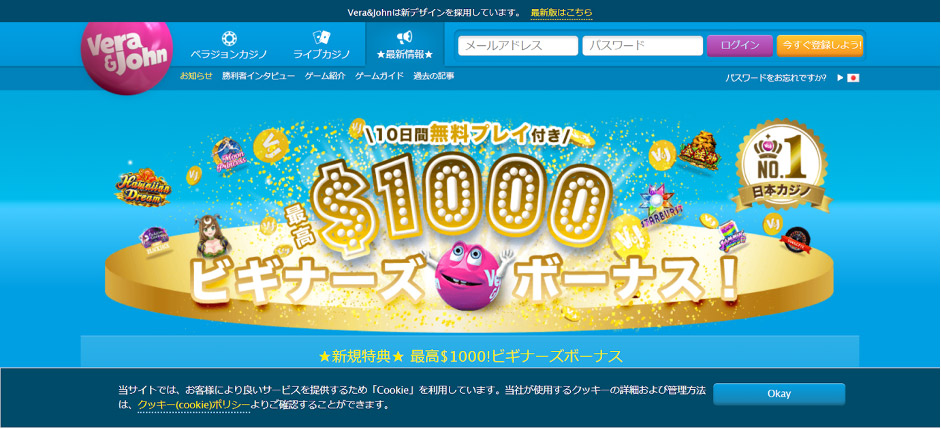Click the Hawaiian Dream game logo

[x=143, y=187]
